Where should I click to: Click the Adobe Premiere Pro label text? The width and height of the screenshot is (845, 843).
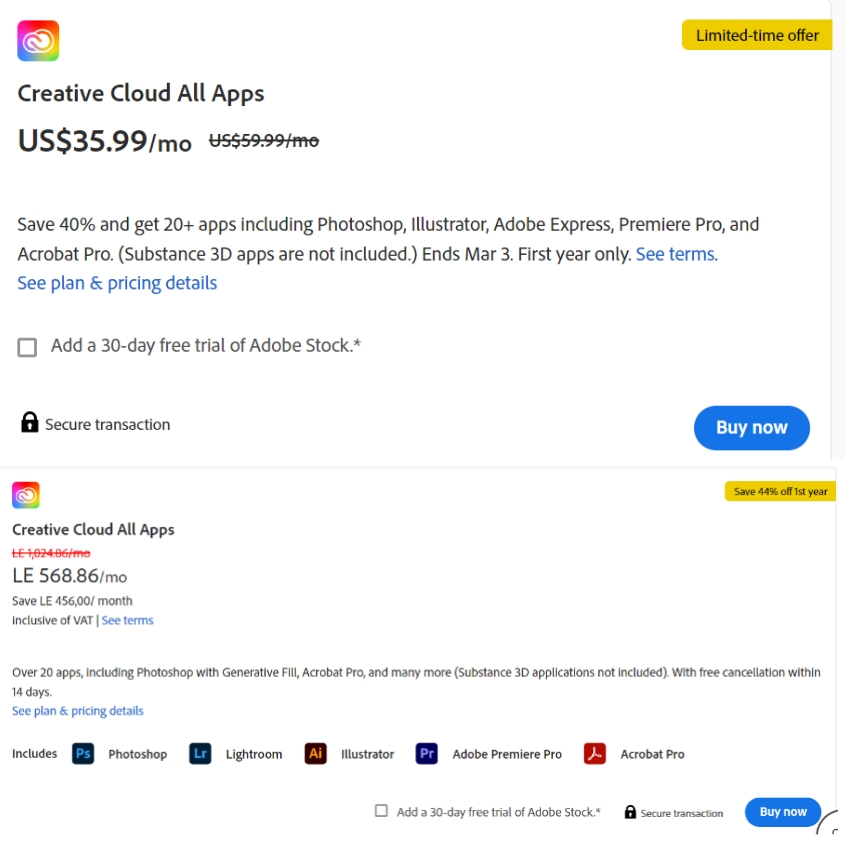[507, 754]
